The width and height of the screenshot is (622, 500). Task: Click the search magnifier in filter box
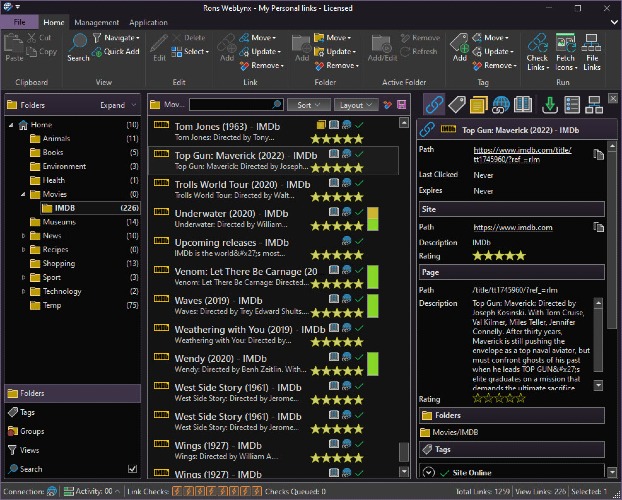point(277,104)
